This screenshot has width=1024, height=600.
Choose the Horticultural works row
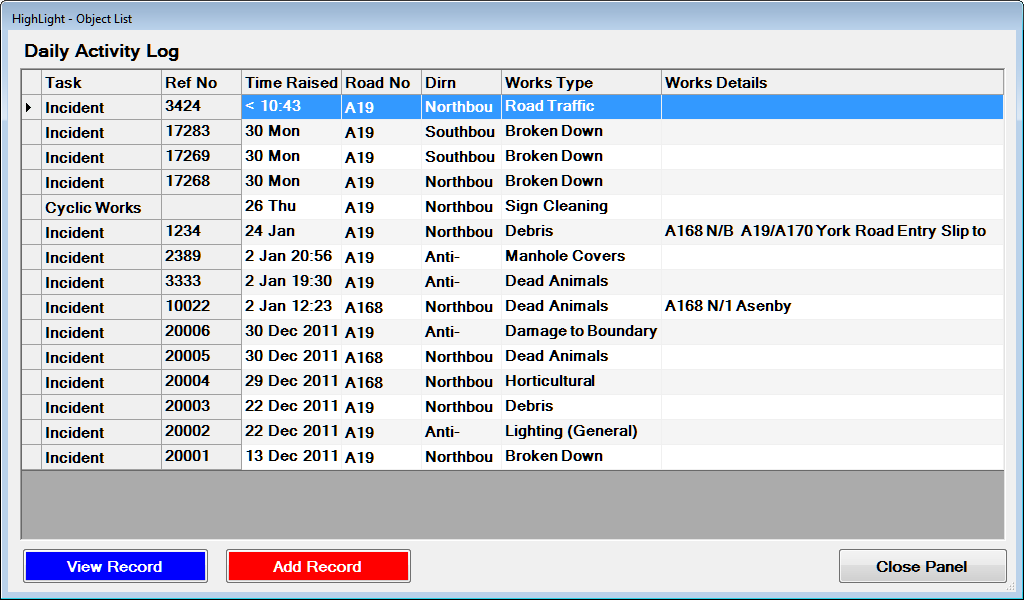click(580, 381)
